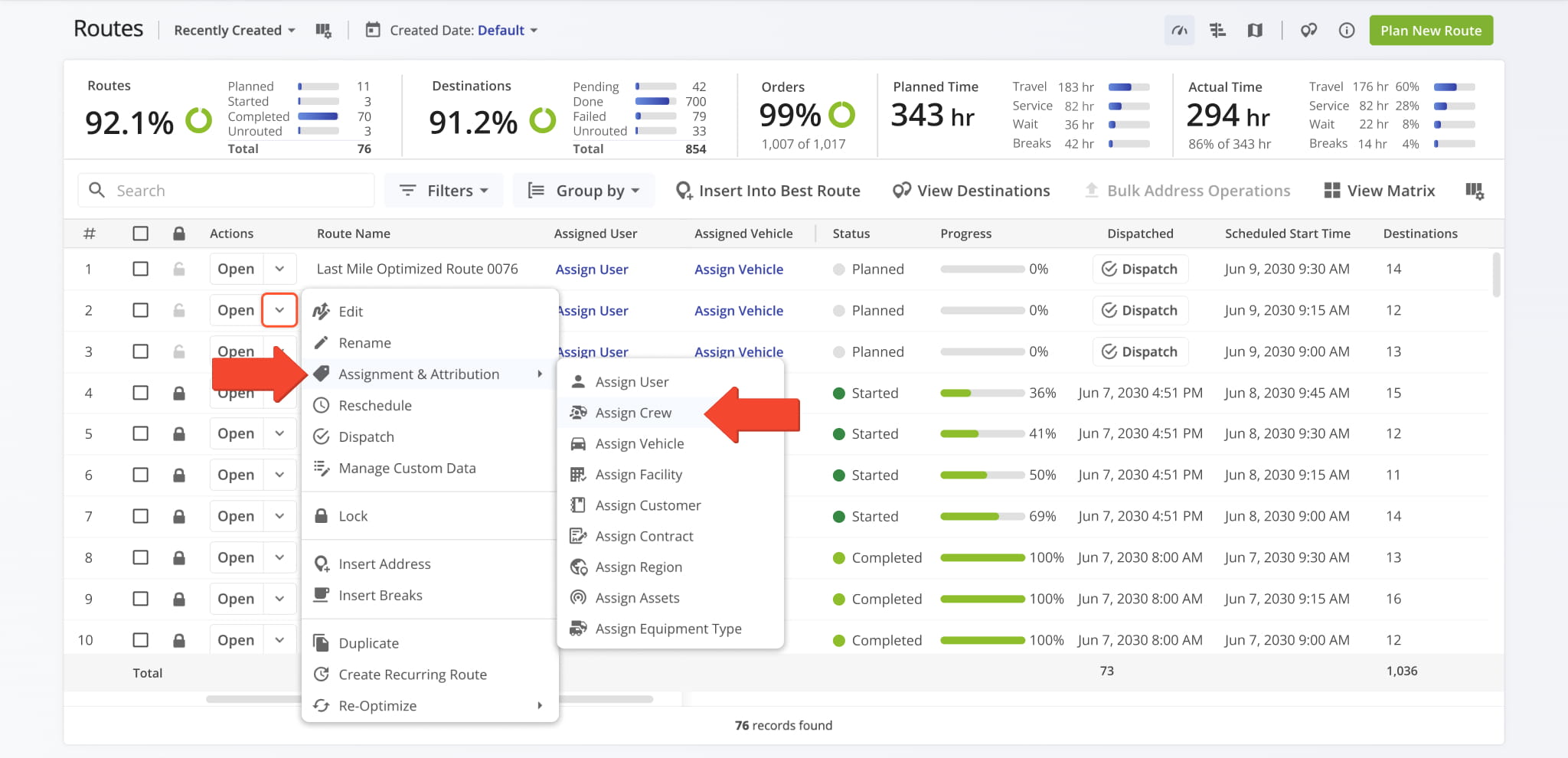Click the Assign Equipment Type truck icon

tap(579, 629)
